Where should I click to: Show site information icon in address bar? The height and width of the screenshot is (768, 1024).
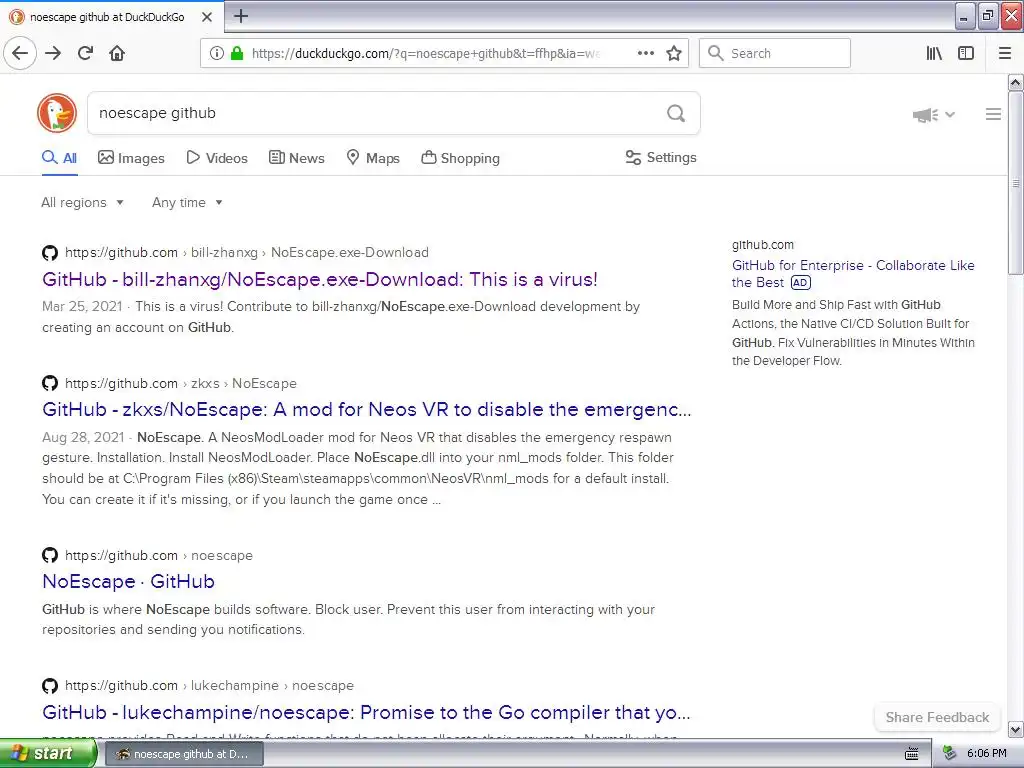click(x=216, y=53)
